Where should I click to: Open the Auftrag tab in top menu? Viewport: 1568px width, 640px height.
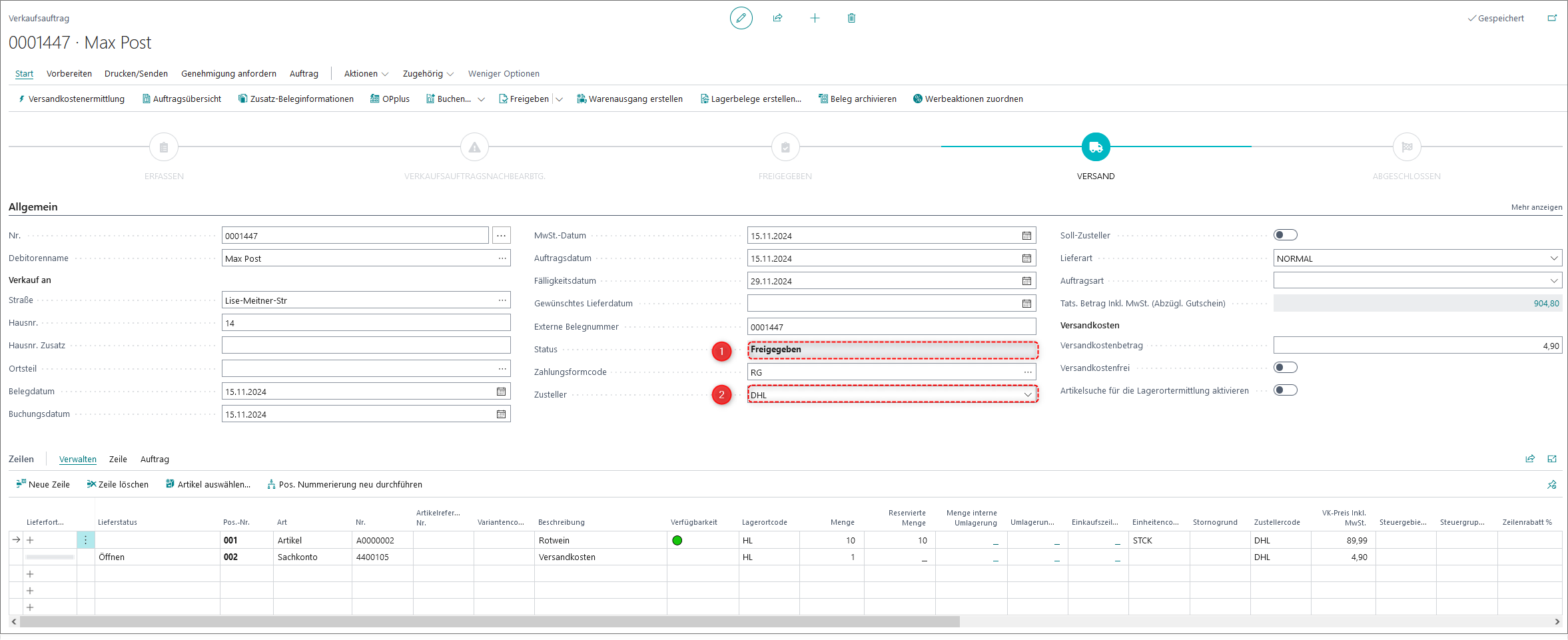click(x=304, y=74)
